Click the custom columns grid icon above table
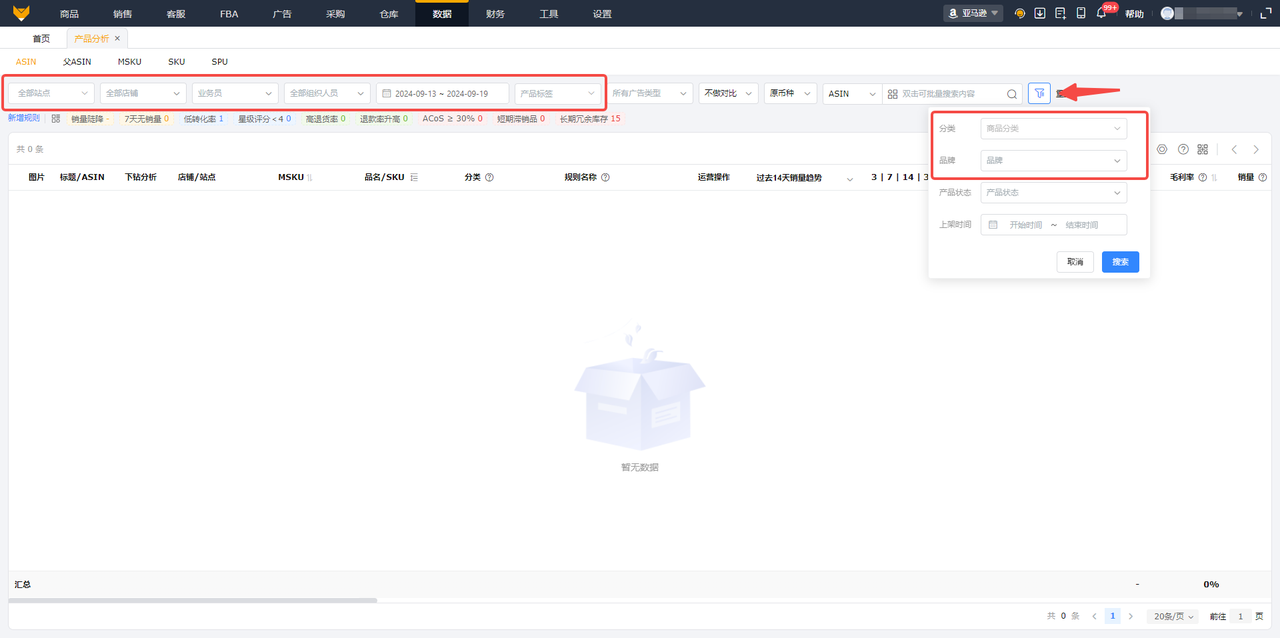Screen dimensions: 1280x638 pos(1203,149)
